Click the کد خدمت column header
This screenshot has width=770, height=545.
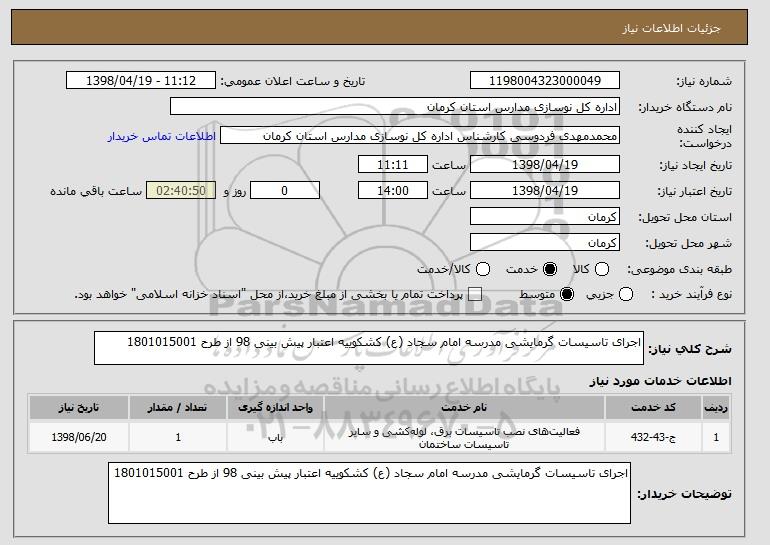pos(653,408)
